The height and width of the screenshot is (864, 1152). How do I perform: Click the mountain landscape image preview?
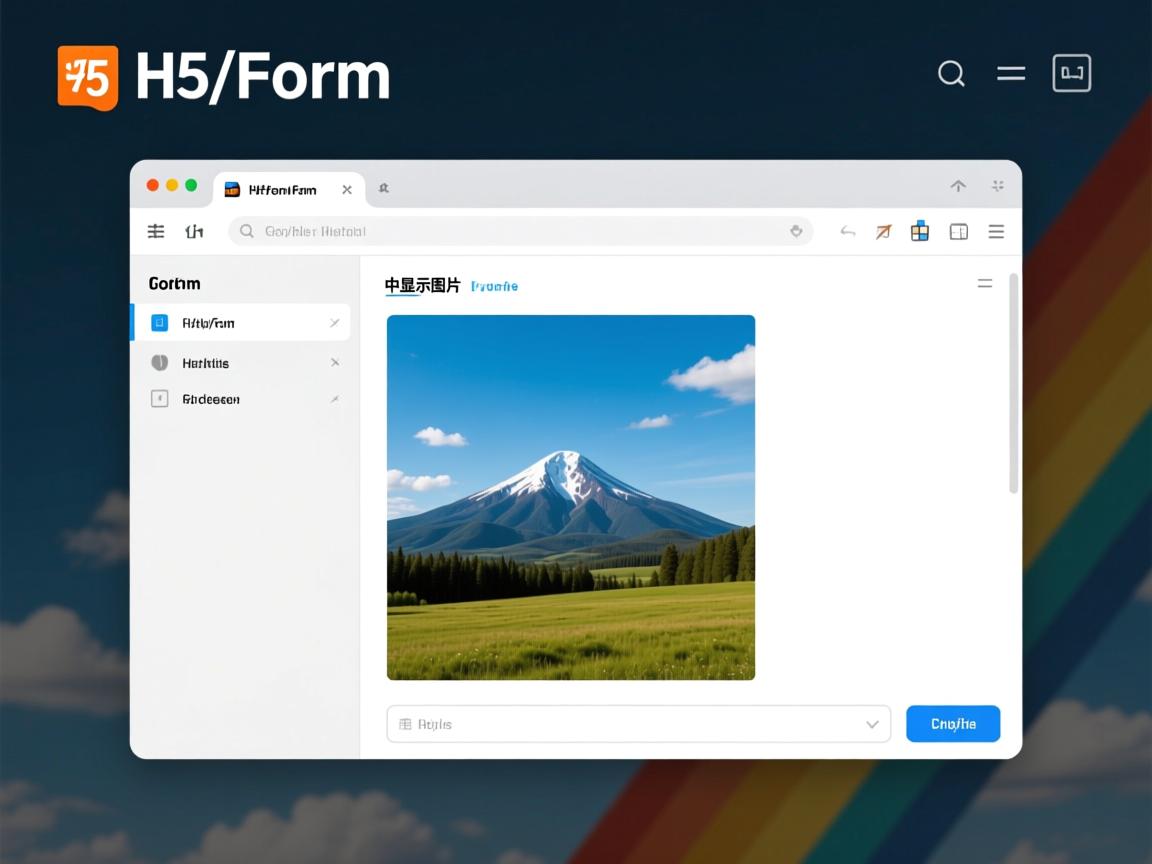(x=570, y=497)
